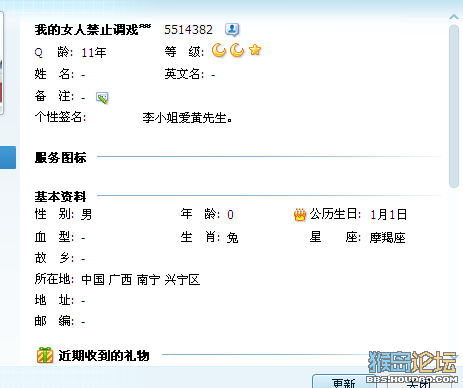The height and width of the screenshot is (388, 463).
Task: Click the 更新 button
Action: (x=344, y=382)
